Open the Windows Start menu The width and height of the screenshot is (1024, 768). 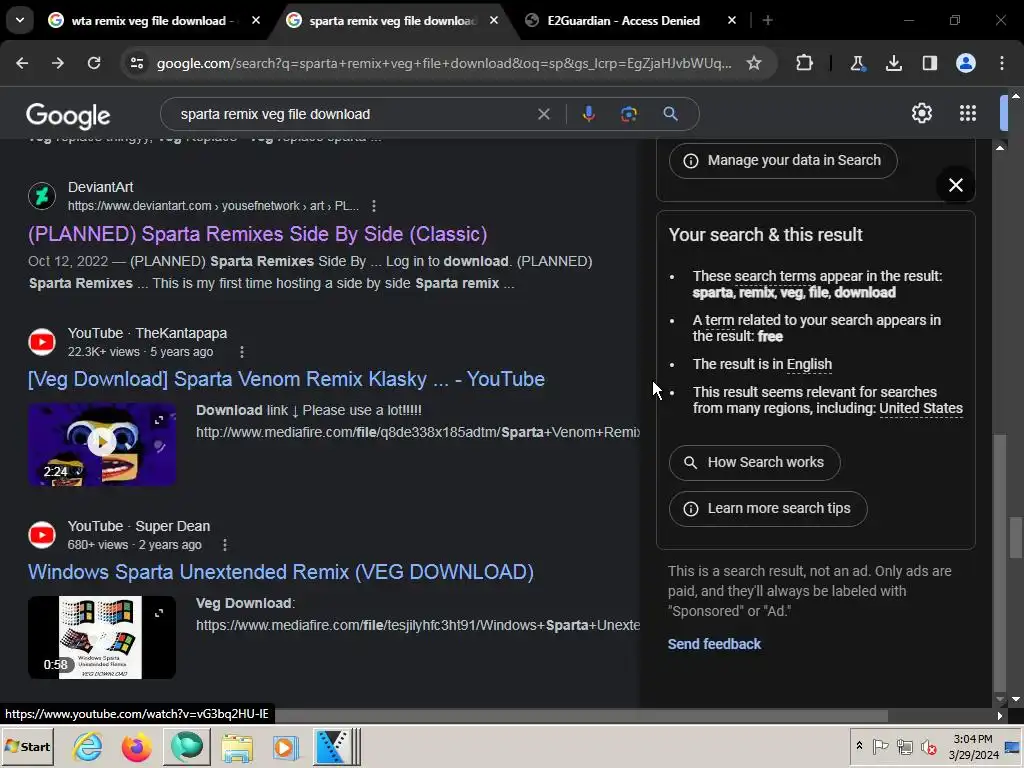[27, 746]
